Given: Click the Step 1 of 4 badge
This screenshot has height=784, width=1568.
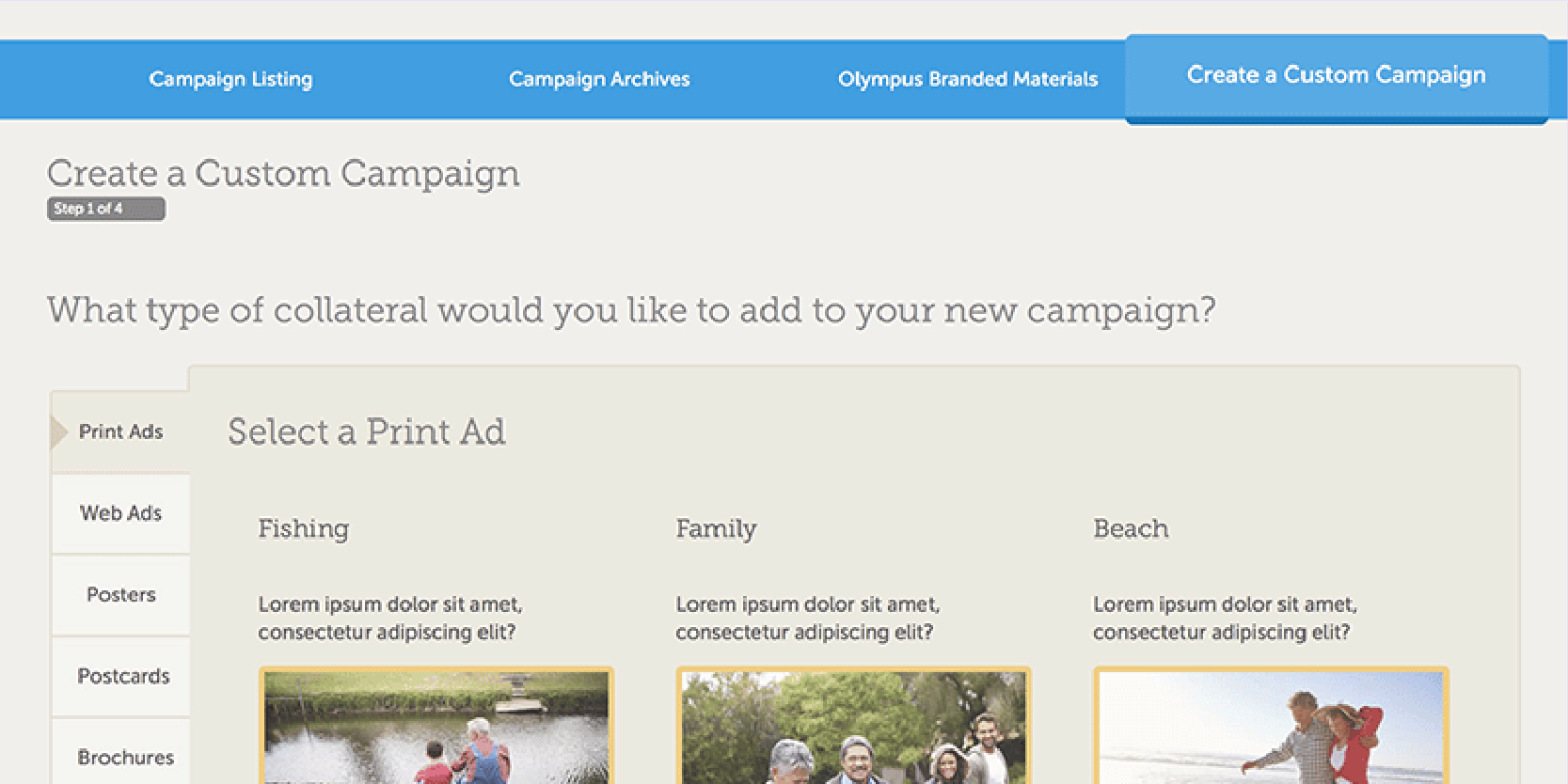Looking at the screenshot, I should coord(106,209).
